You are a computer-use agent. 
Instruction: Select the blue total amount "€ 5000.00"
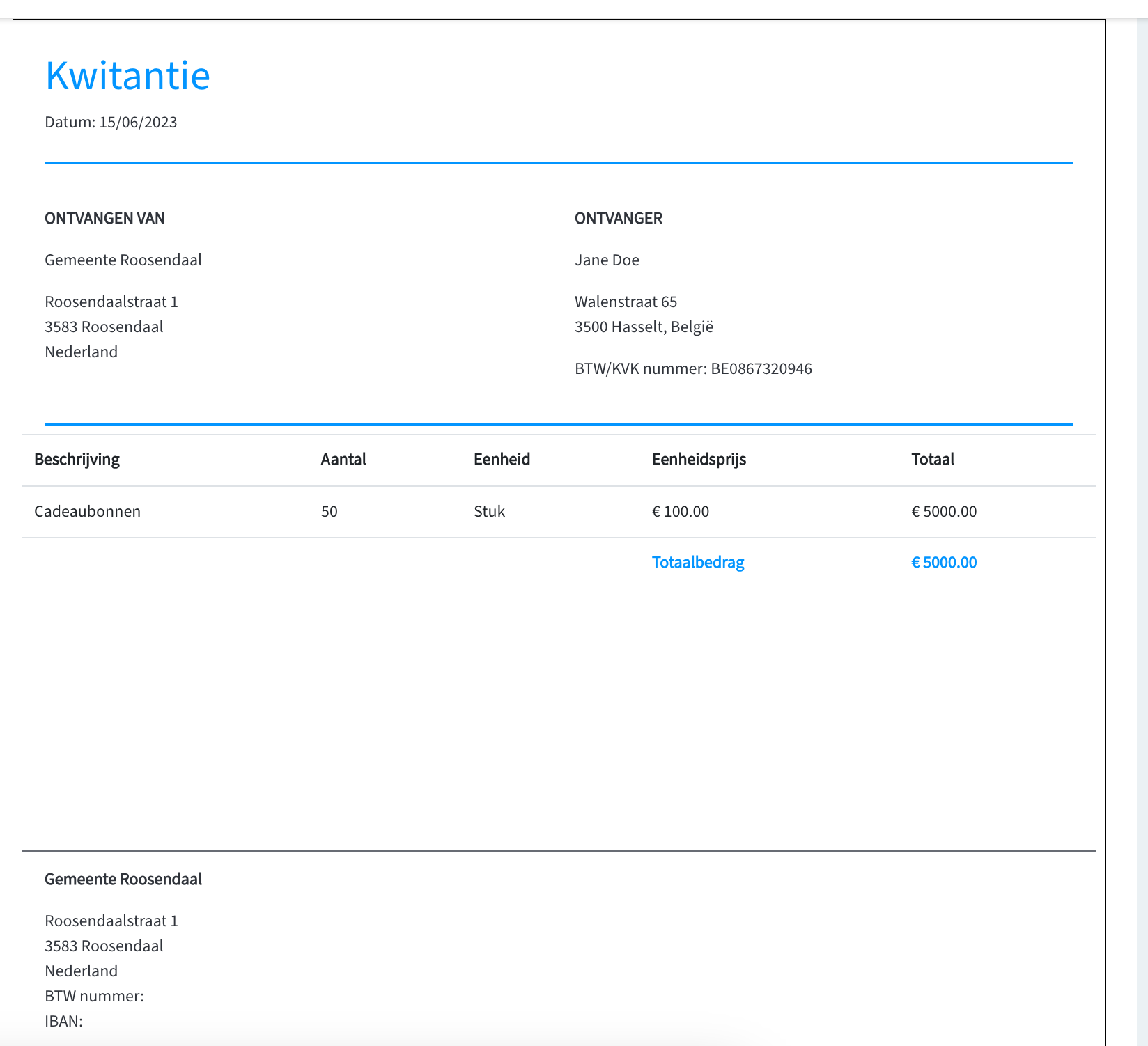[944, 563]
